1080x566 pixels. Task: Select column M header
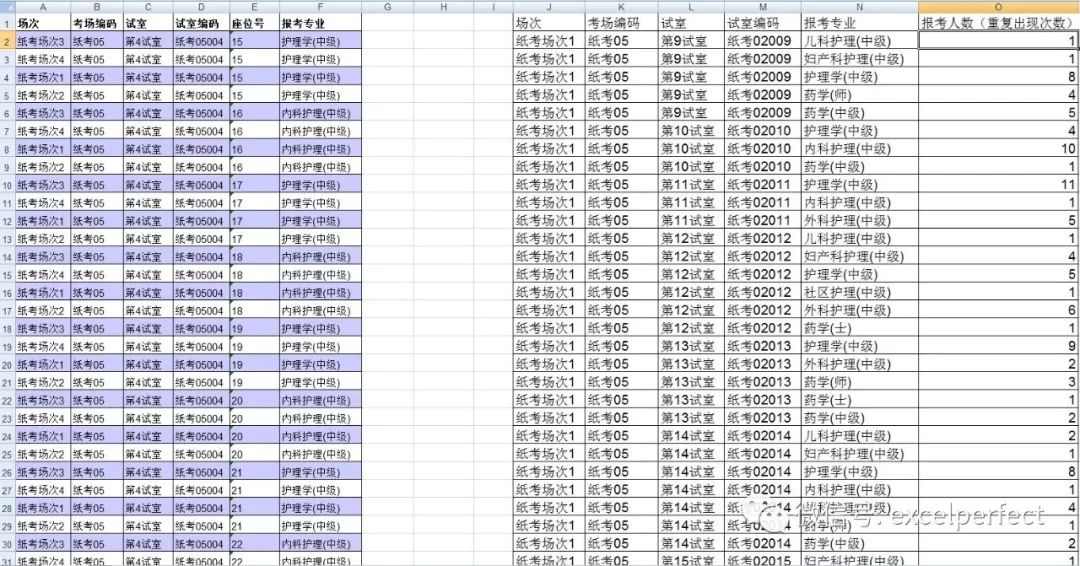[x=762, y=7]
